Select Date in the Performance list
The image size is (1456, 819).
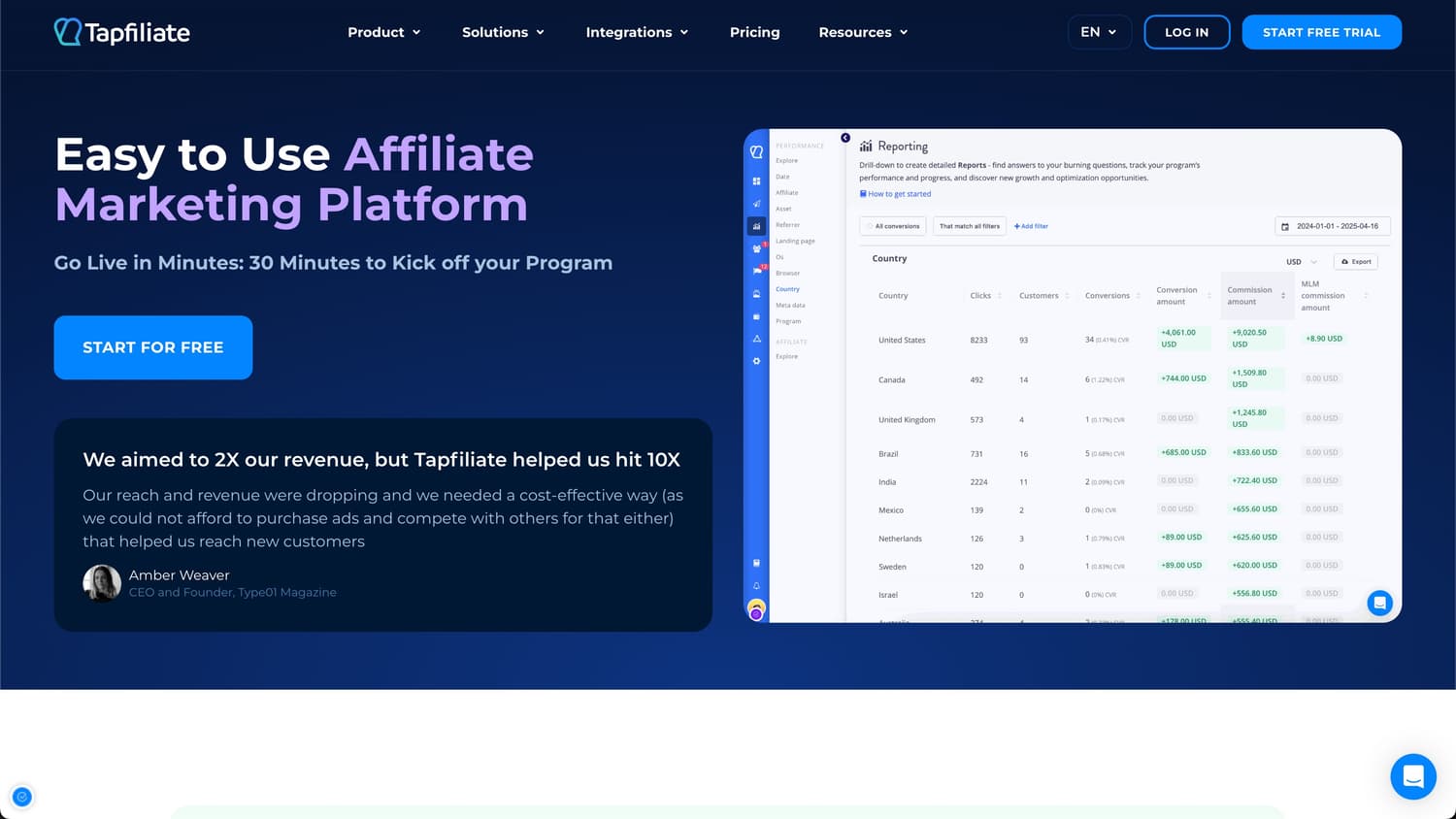coord(782,177)
